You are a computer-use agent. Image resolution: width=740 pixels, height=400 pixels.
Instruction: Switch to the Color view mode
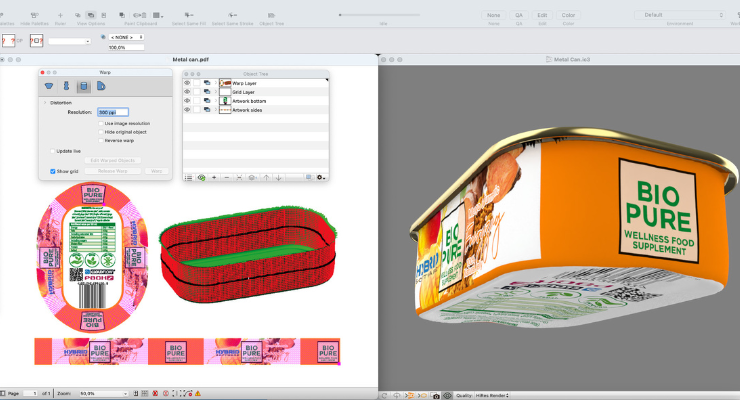[568, 15]
